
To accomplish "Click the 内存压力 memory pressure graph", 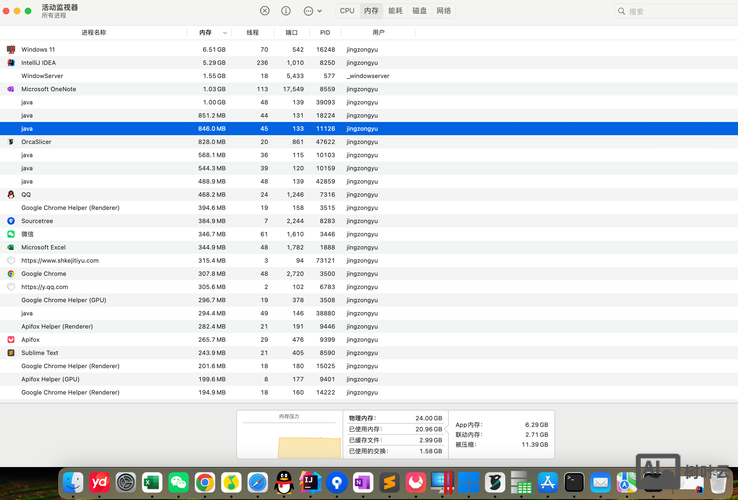I will [x=288, y=437].
